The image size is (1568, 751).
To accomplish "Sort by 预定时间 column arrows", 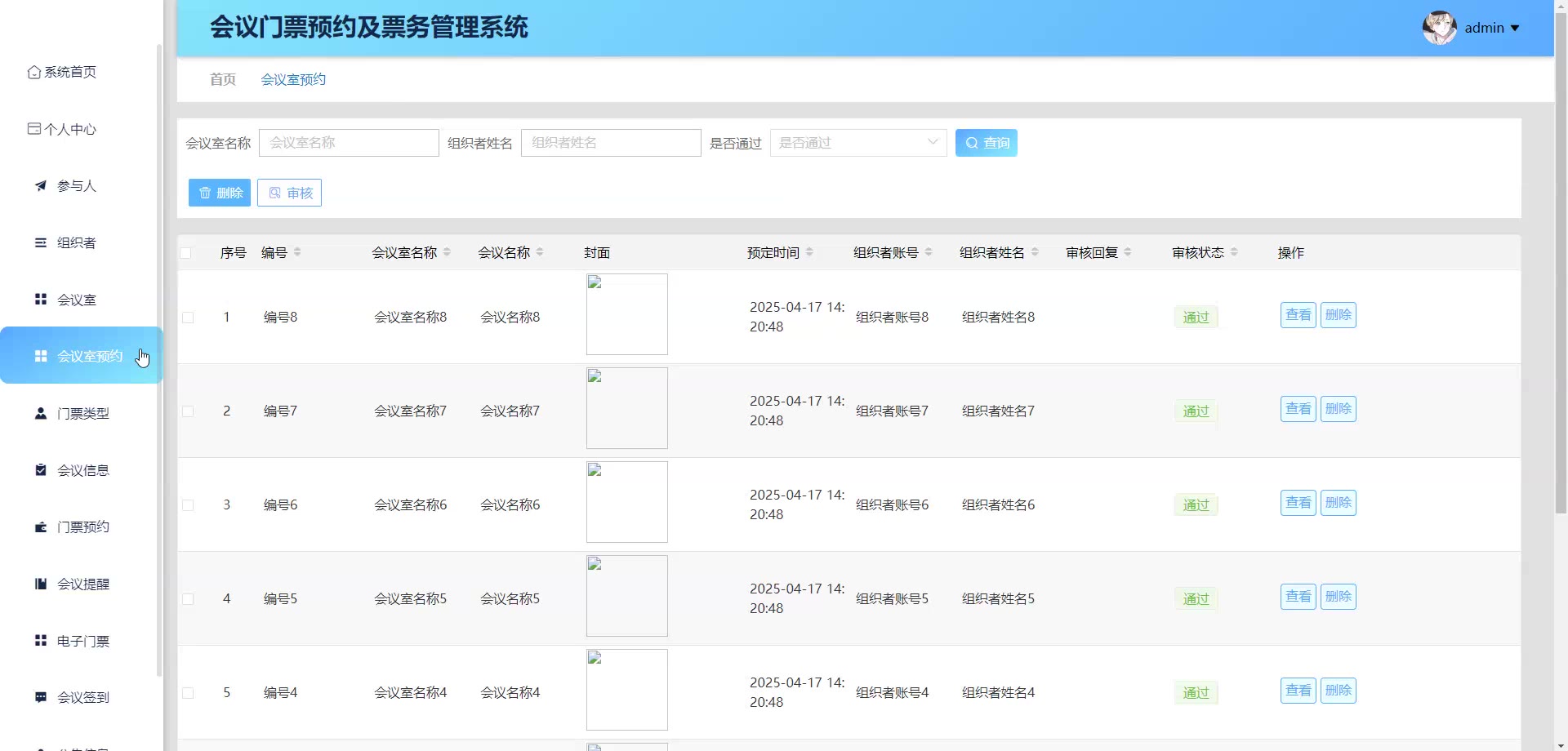I will pos(809,252).
